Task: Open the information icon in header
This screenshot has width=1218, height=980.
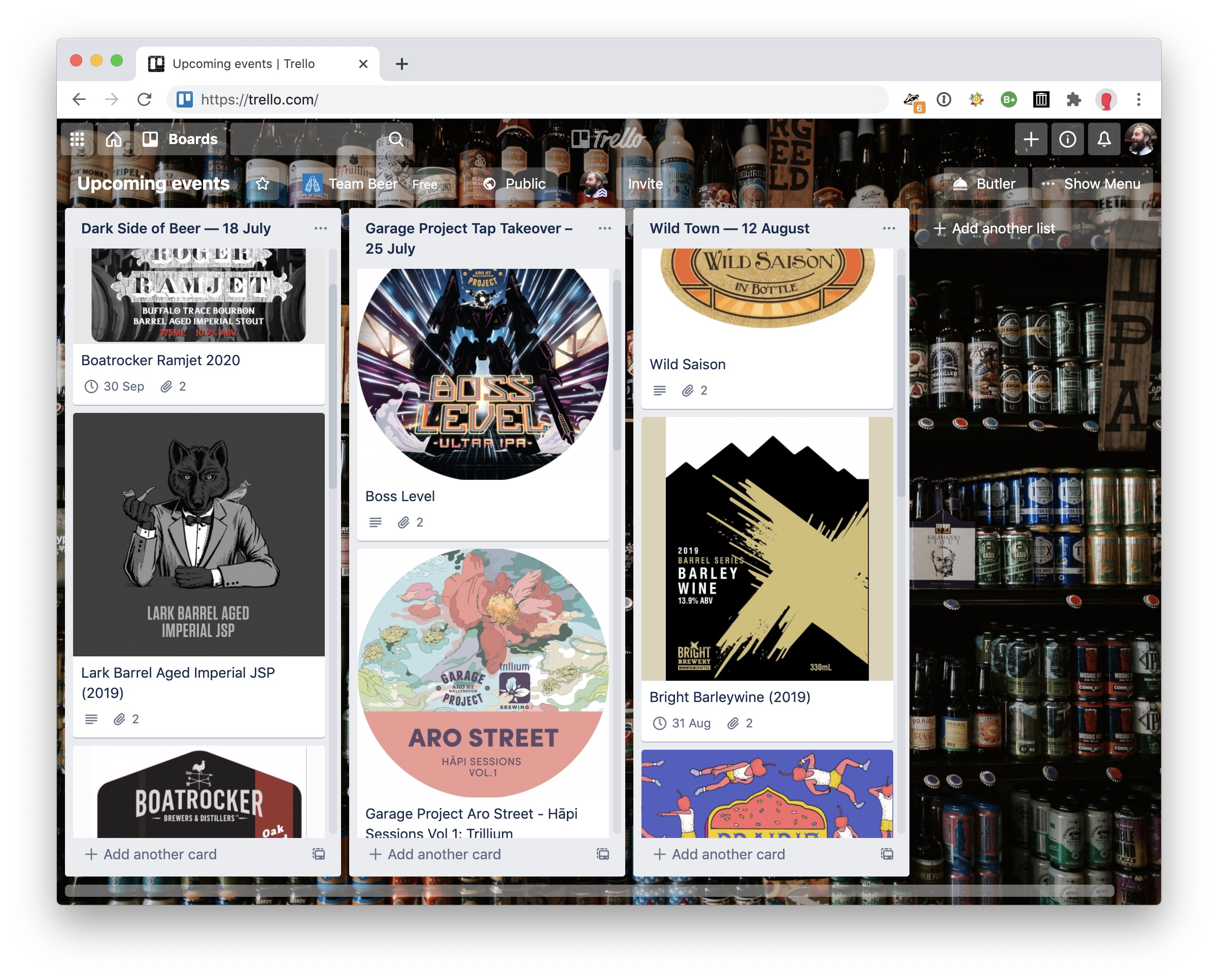Action: click(1067, 139)
